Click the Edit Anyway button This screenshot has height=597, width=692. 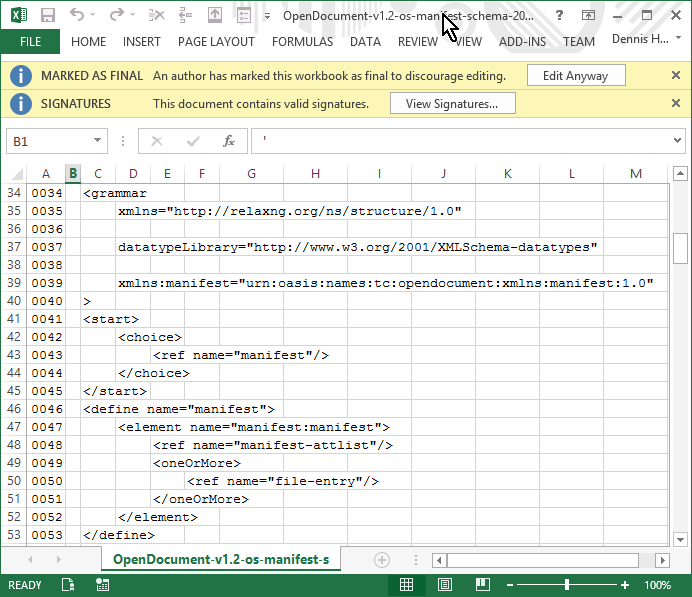pos(575,76)
